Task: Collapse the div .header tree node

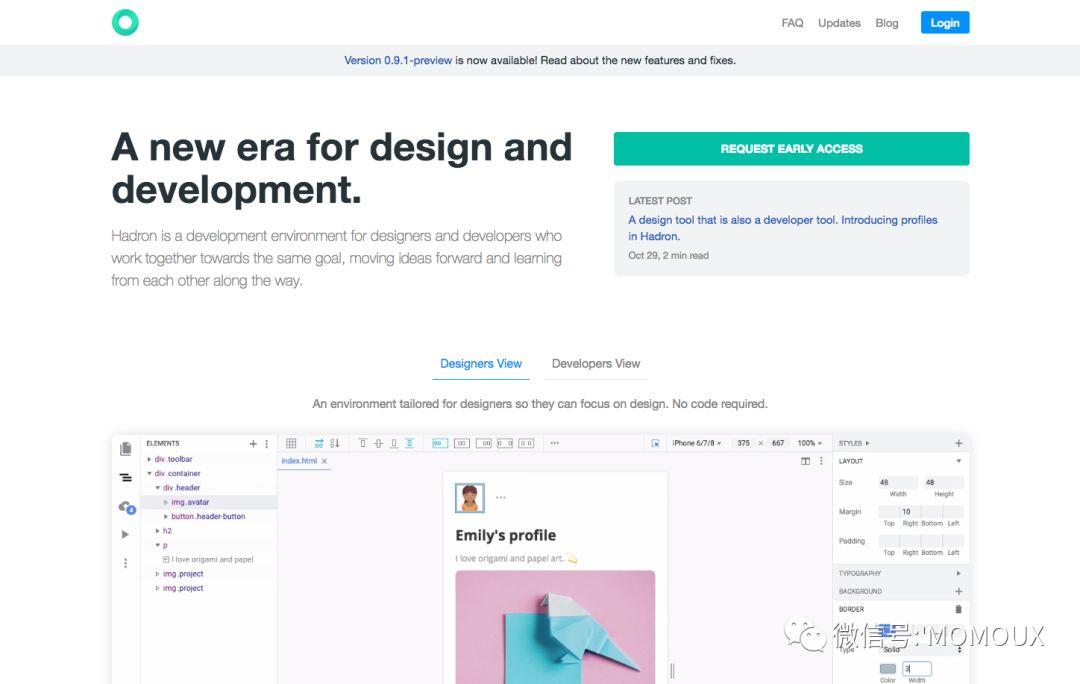Action: [158, 488]
